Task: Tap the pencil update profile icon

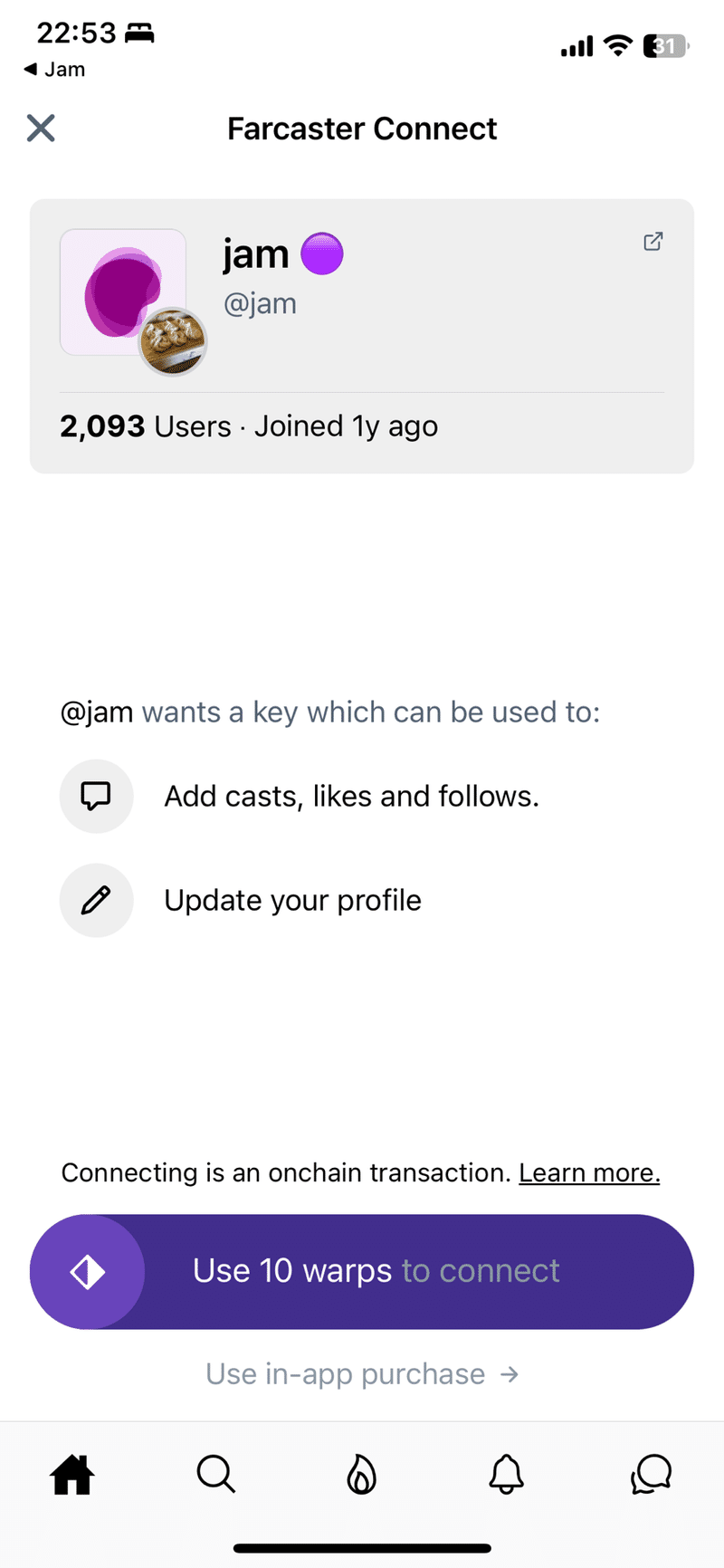Action: [96, 900]
